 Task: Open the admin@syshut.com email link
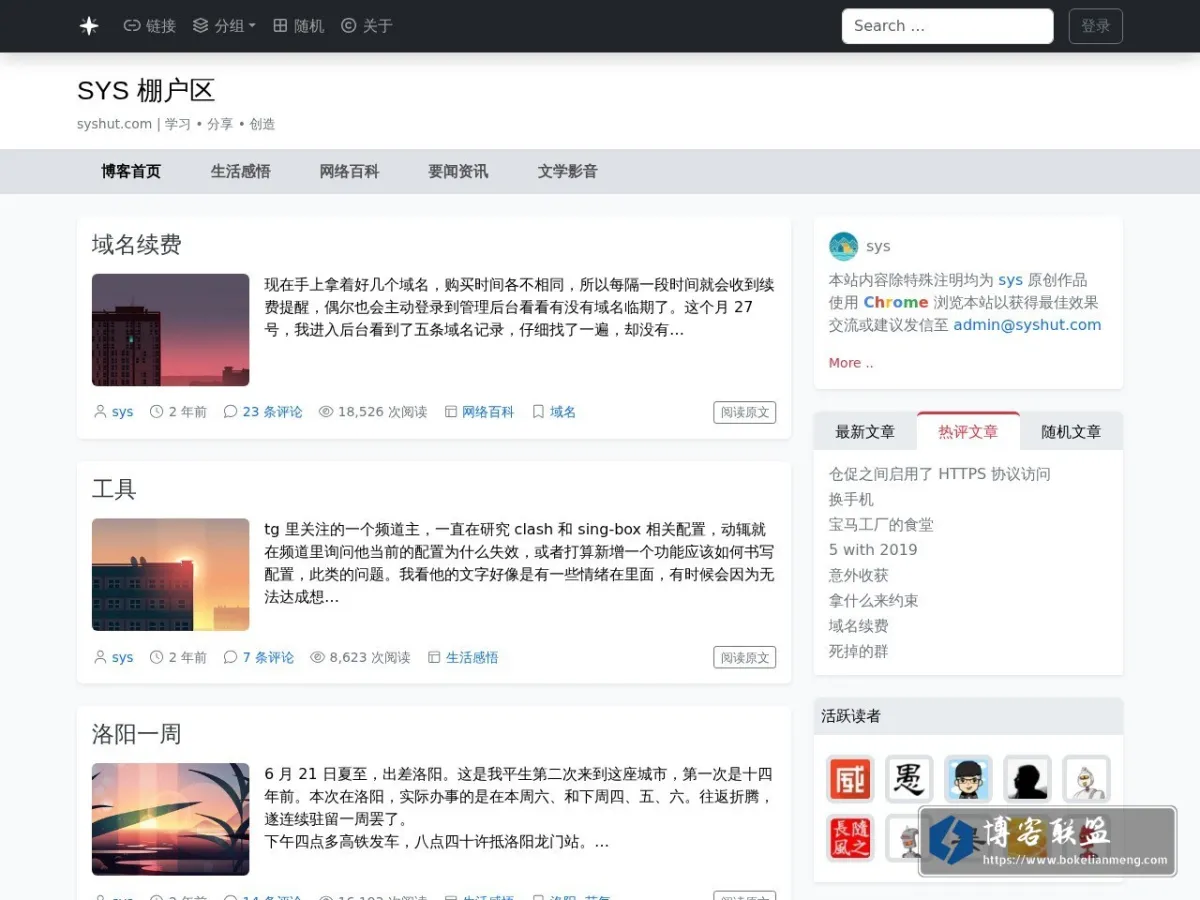[1027, 325]
